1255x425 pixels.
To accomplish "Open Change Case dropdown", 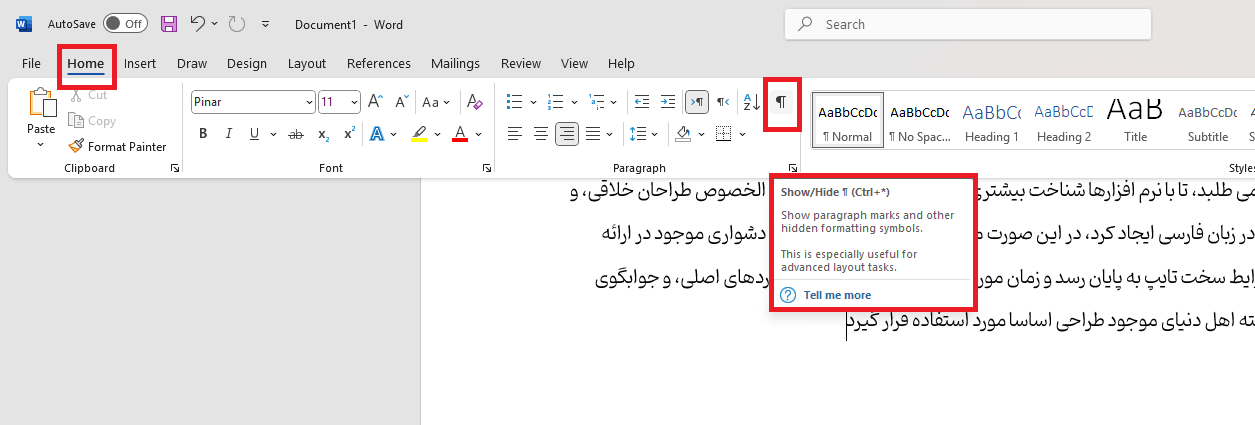I will click(x=436, y=102).
